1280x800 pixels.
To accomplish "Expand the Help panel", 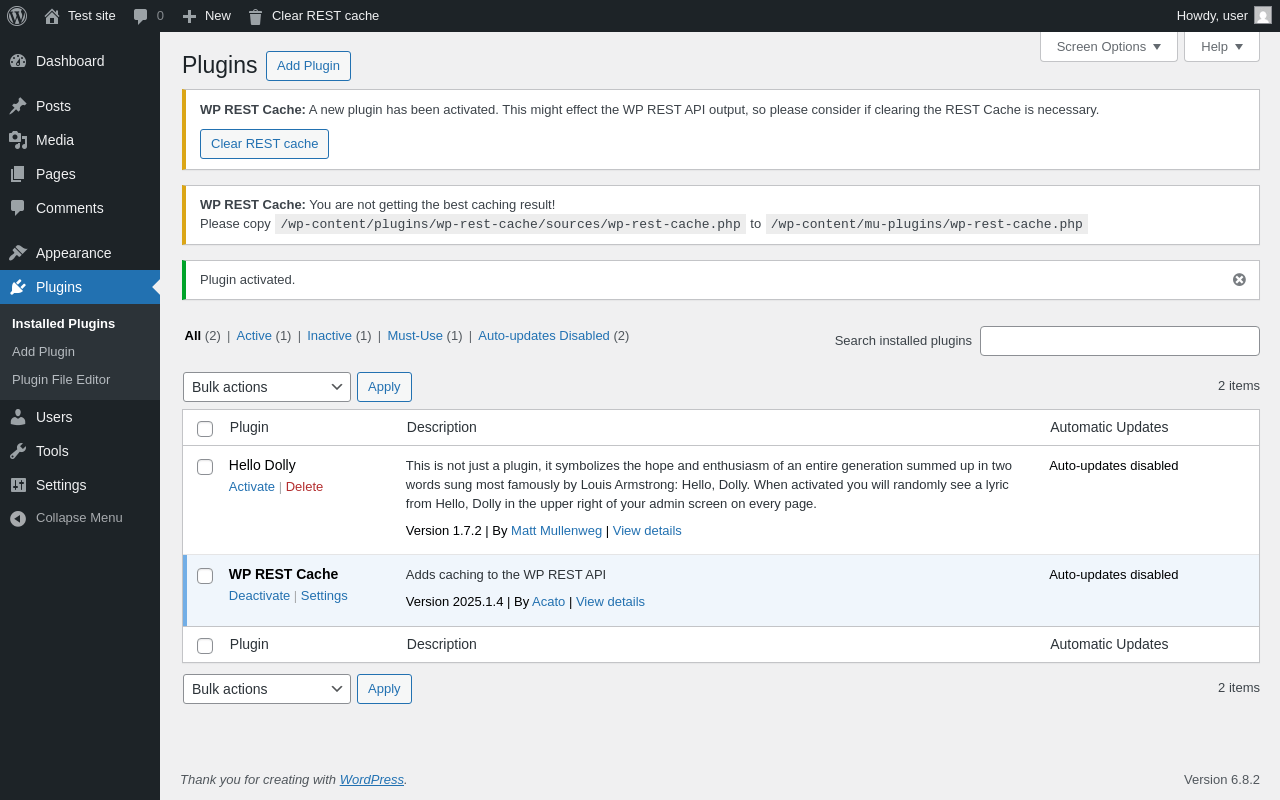I will tap(1222, 46).
